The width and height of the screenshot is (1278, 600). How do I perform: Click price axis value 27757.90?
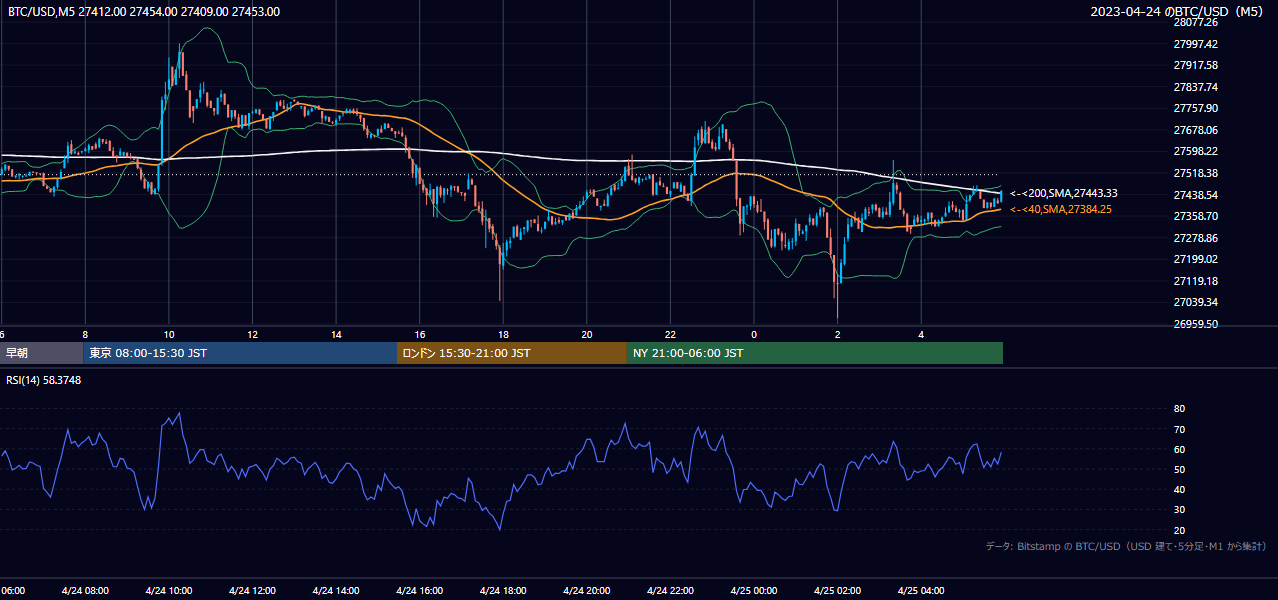tap(1195, 108)
